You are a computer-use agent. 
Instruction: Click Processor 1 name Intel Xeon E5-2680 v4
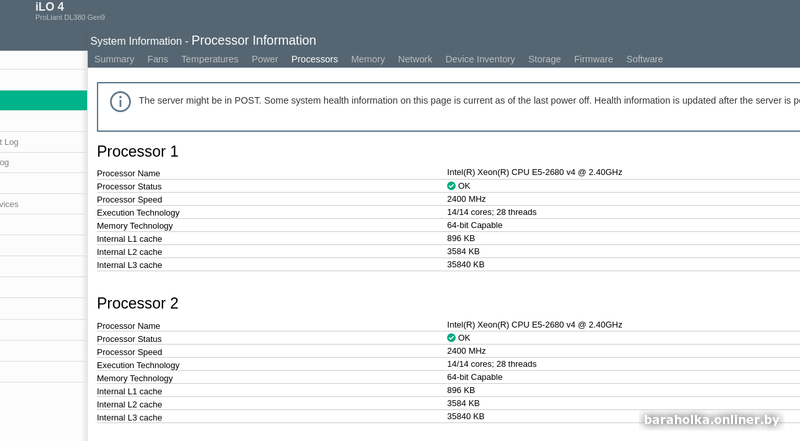click(534, 173)
